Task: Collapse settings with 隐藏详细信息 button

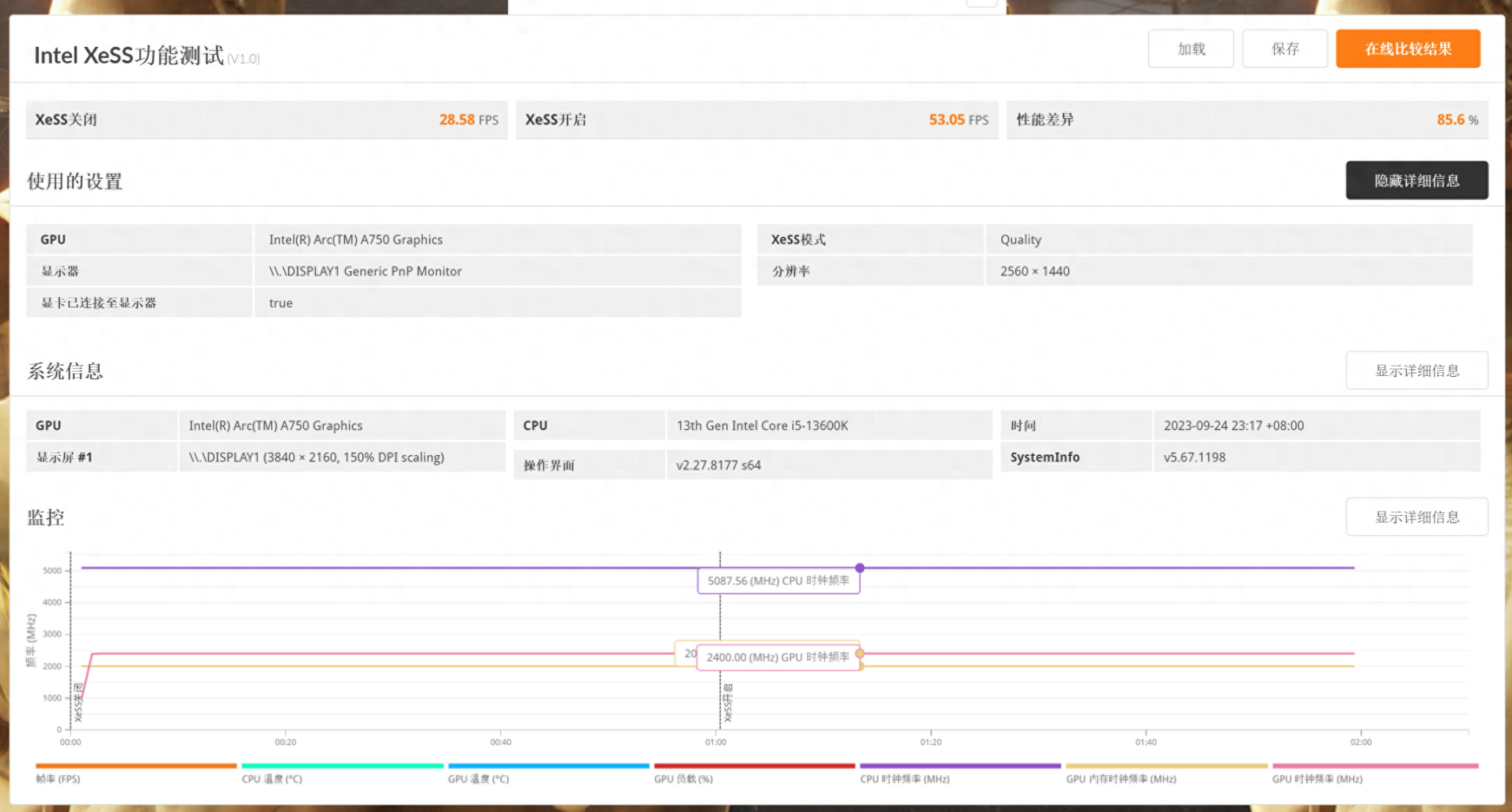Action: pyautogui.click(x=1416, y=181)
